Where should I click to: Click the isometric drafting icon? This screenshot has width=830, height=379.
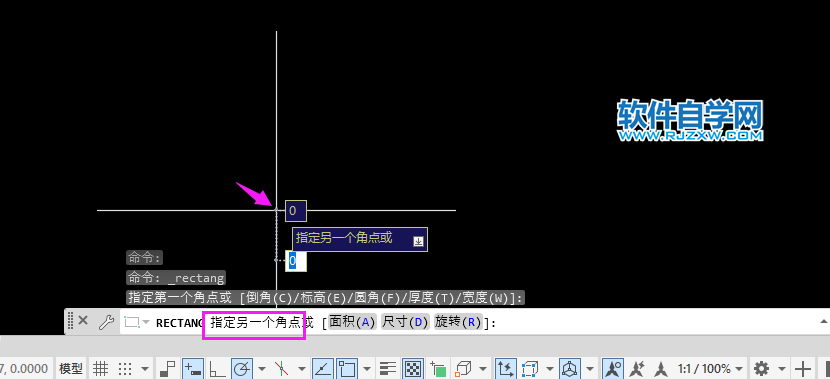(282, 367)
